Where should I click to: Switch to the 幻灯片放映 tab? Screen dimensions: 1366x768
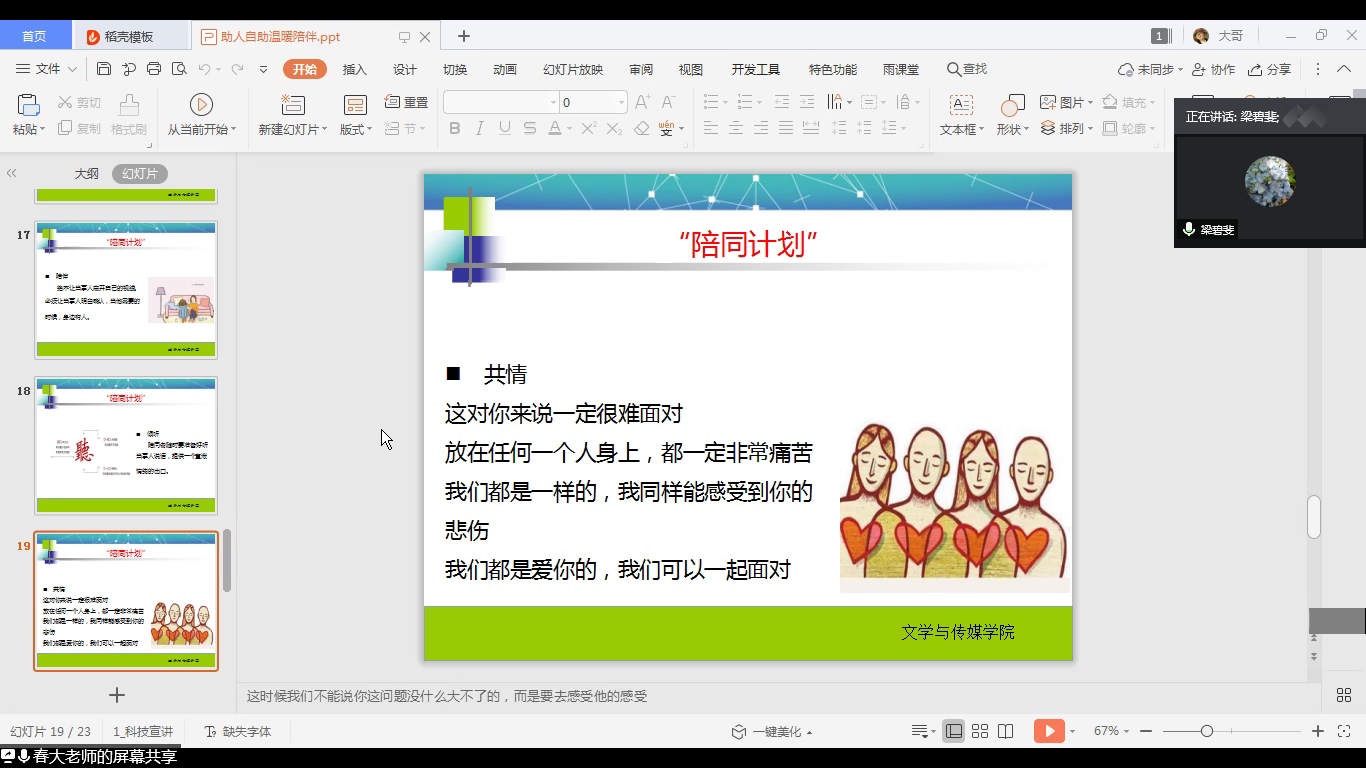point(573,69)
